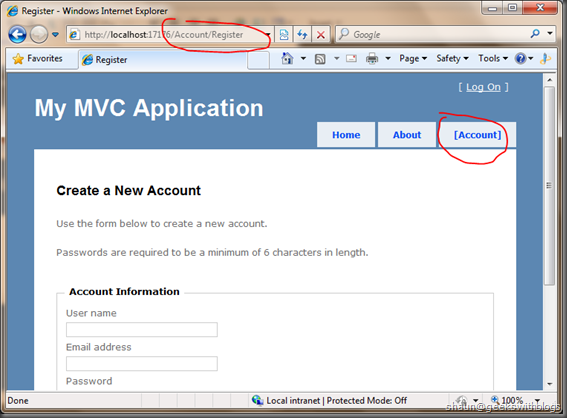Toggle Compatibility View icon
567x418 pixels.
click(284, 35)
